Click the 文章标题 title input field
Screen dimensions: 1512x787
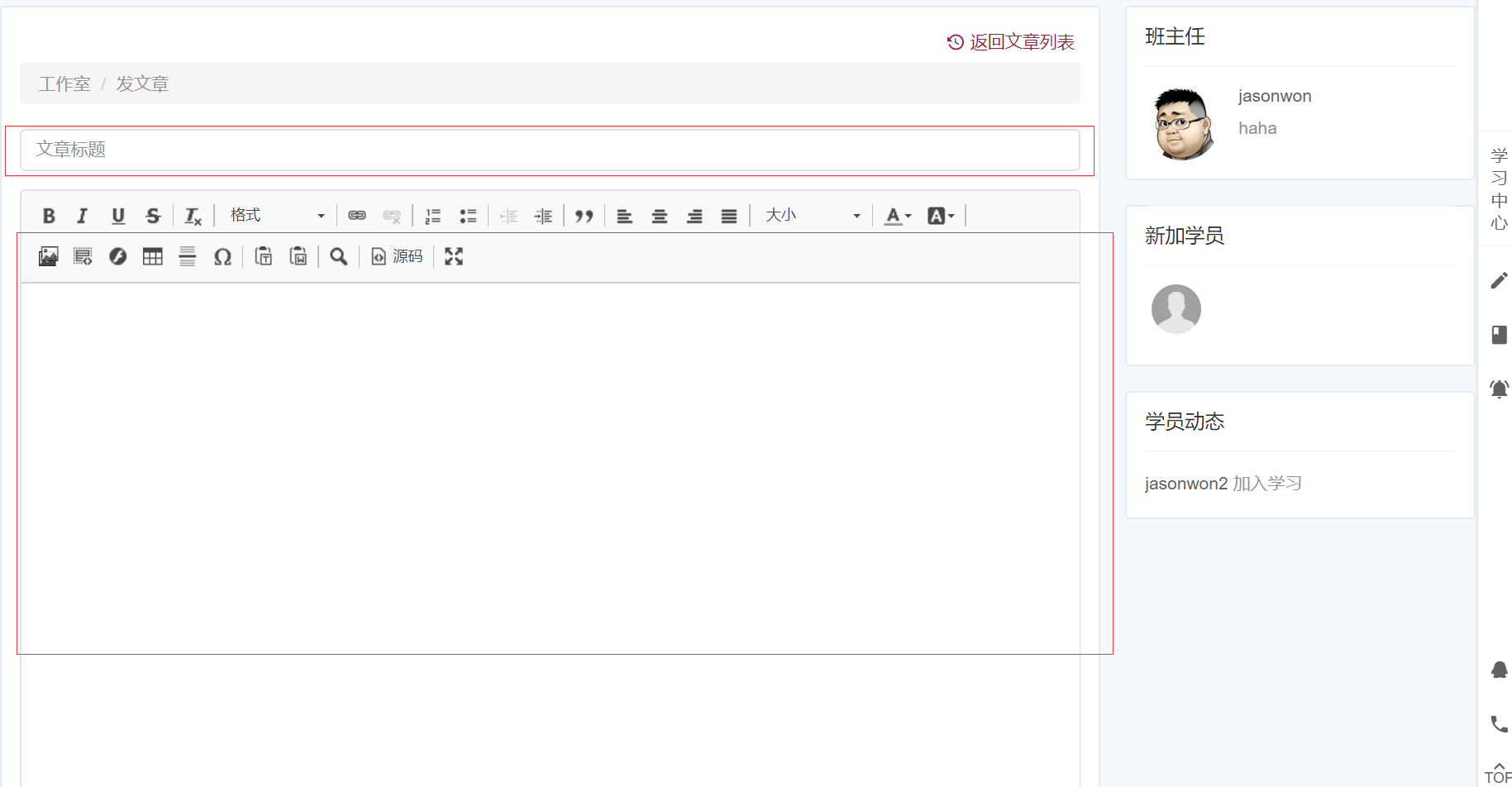(x=550, y=150)
